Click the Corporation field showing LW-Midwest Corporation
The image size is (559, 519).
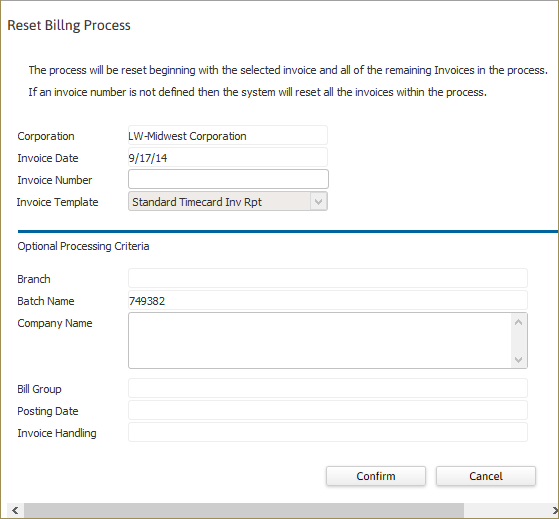[228, 135]
